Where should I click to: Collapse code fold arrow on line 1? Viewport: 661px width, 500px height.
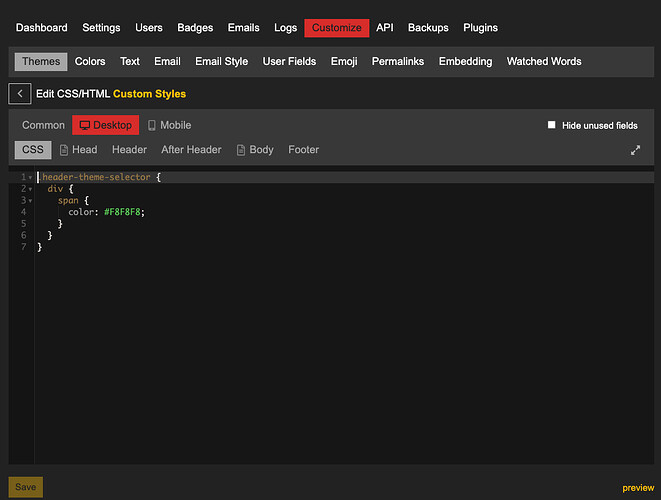point(30,177)
